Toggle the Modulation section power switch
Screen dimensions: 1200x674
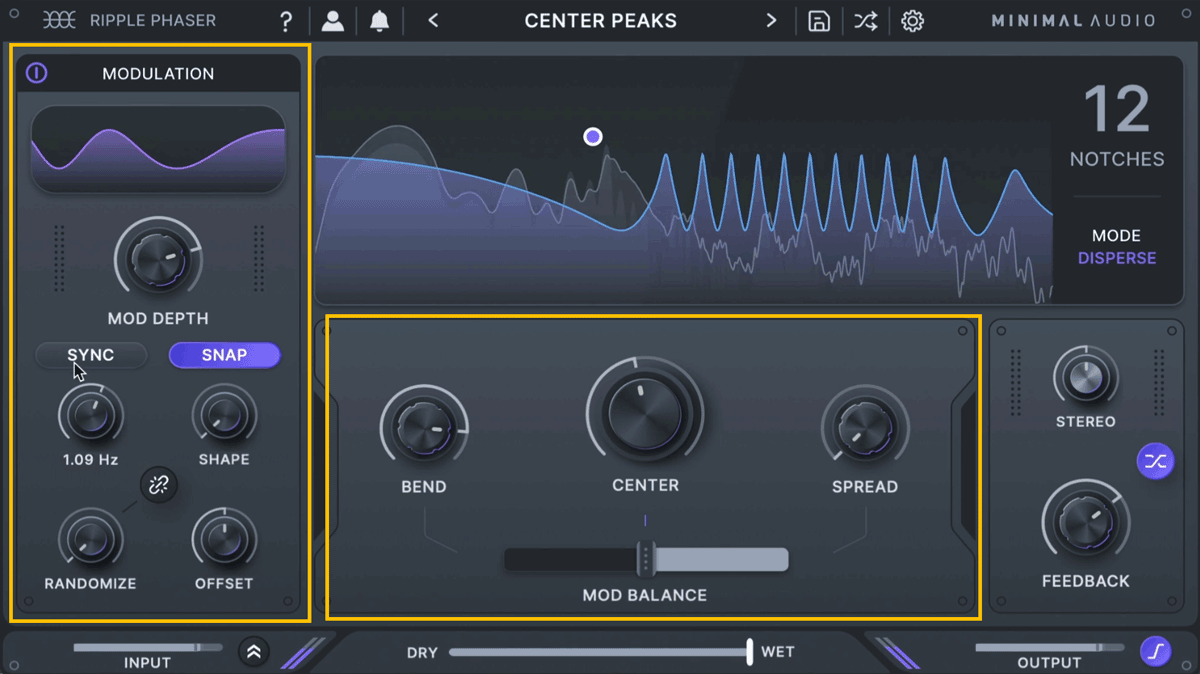[36, 72]
